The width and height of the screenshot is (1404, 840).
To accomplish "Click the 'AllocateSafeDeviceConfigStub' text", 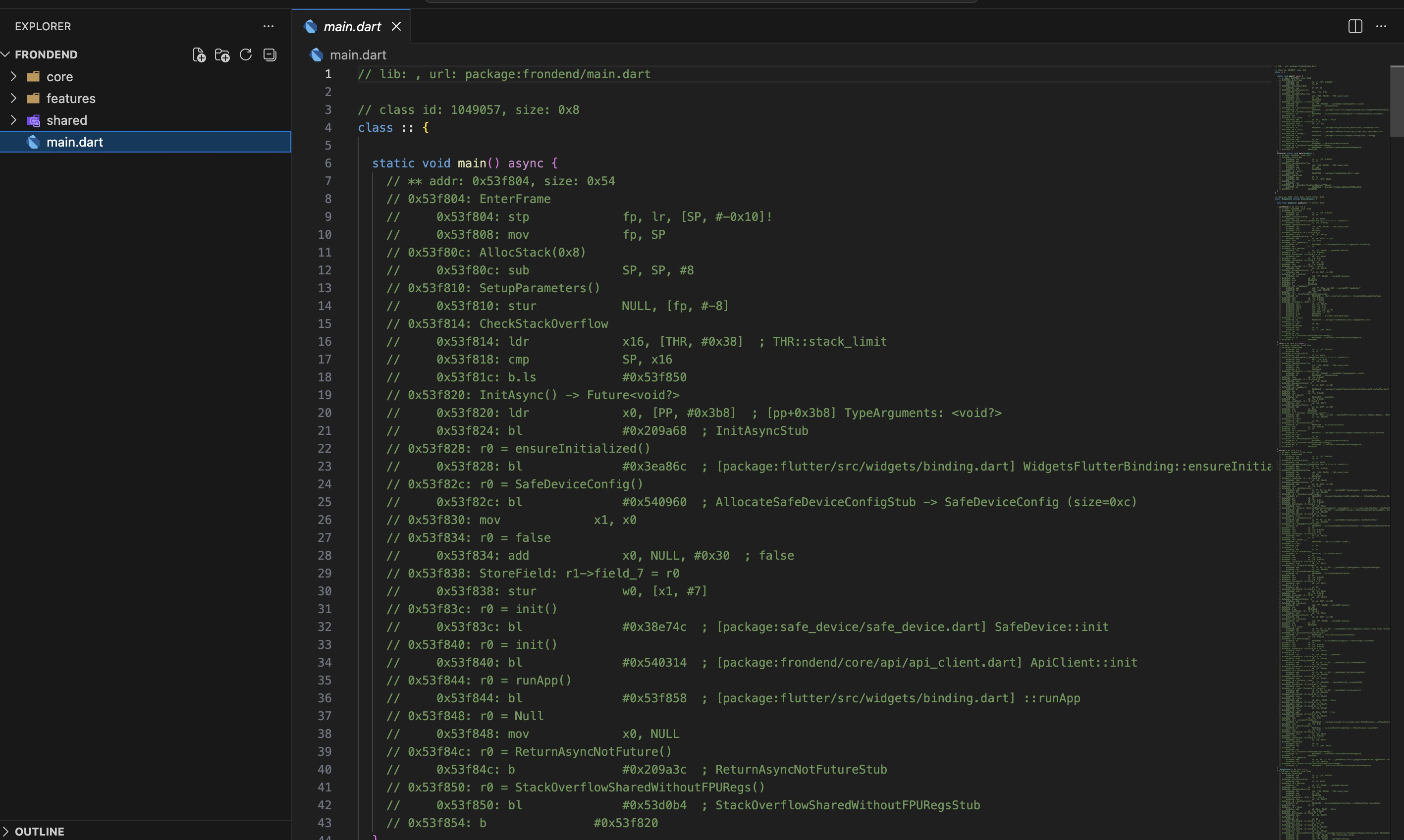I will 814,502.
